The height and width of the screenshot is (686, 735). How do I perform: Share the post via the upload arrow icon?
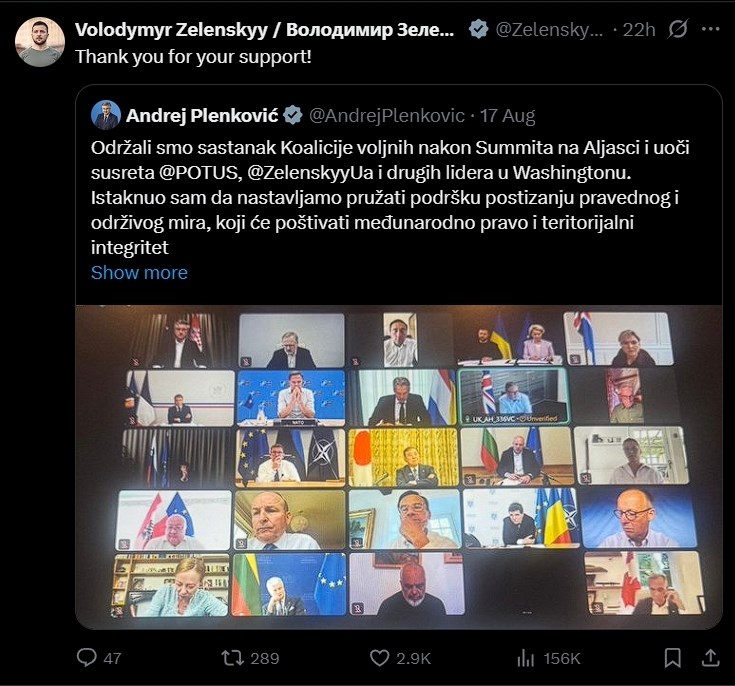coord(710,657)
